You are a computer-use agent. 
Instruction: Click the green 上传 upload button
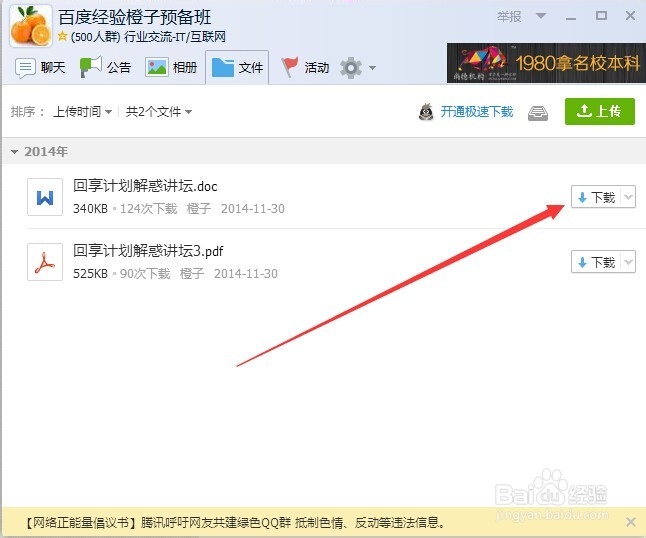click(x=599, y=111)
